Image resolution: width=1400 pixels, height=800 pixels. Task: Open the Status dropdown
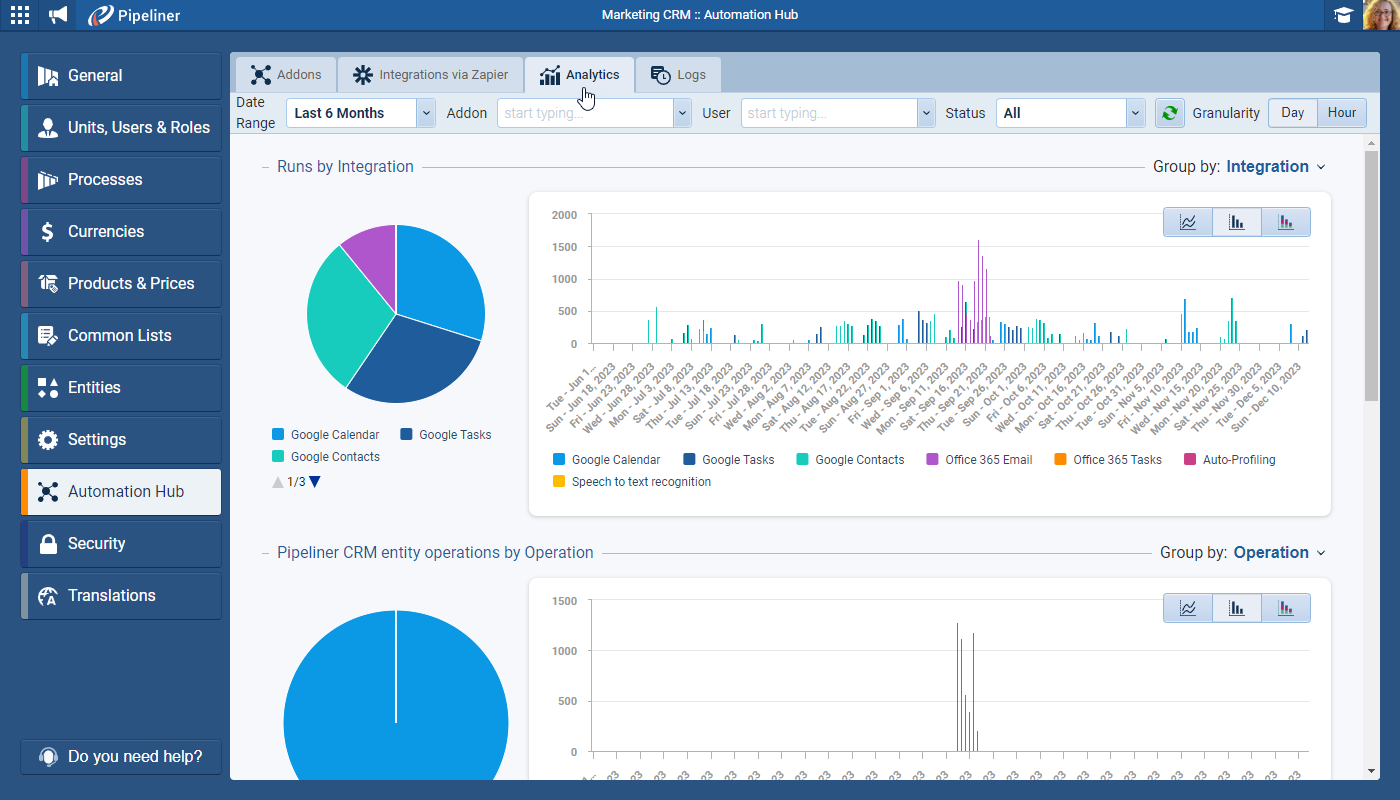coord(1071,113)
